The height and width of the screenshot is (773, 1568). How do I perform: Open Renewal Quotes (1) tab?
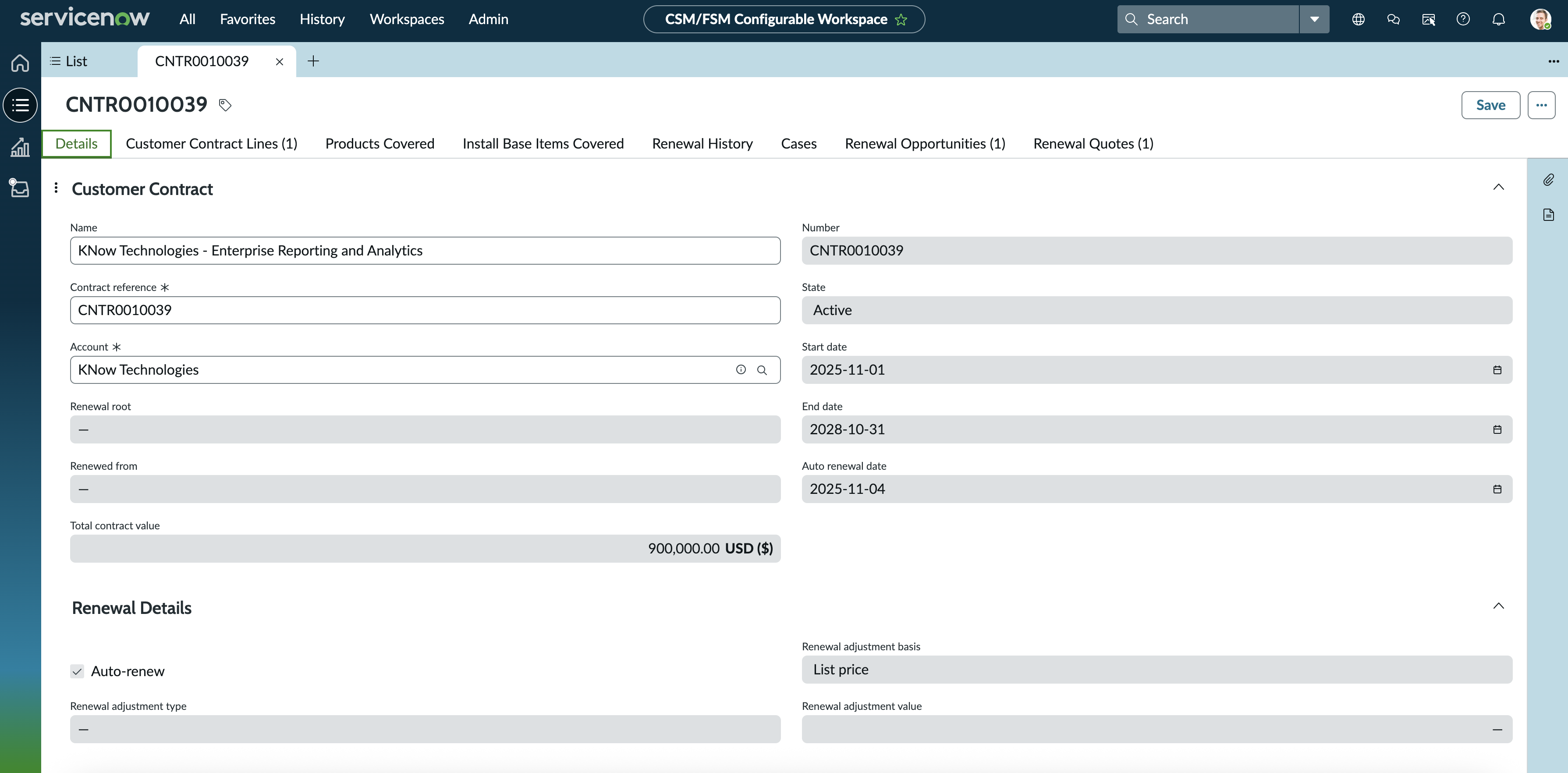click(1093, 144)
